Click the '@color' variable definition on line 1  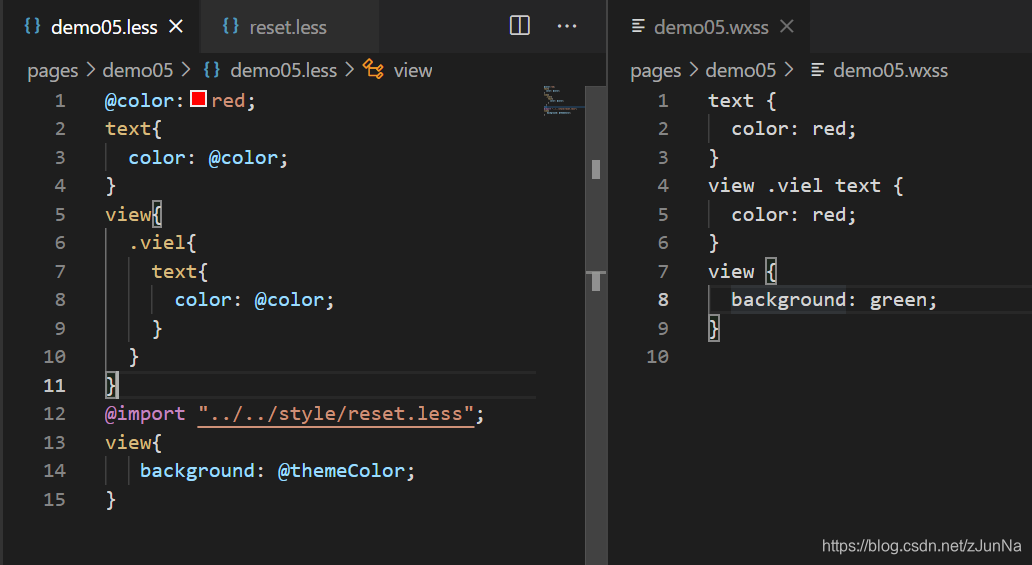139,101
